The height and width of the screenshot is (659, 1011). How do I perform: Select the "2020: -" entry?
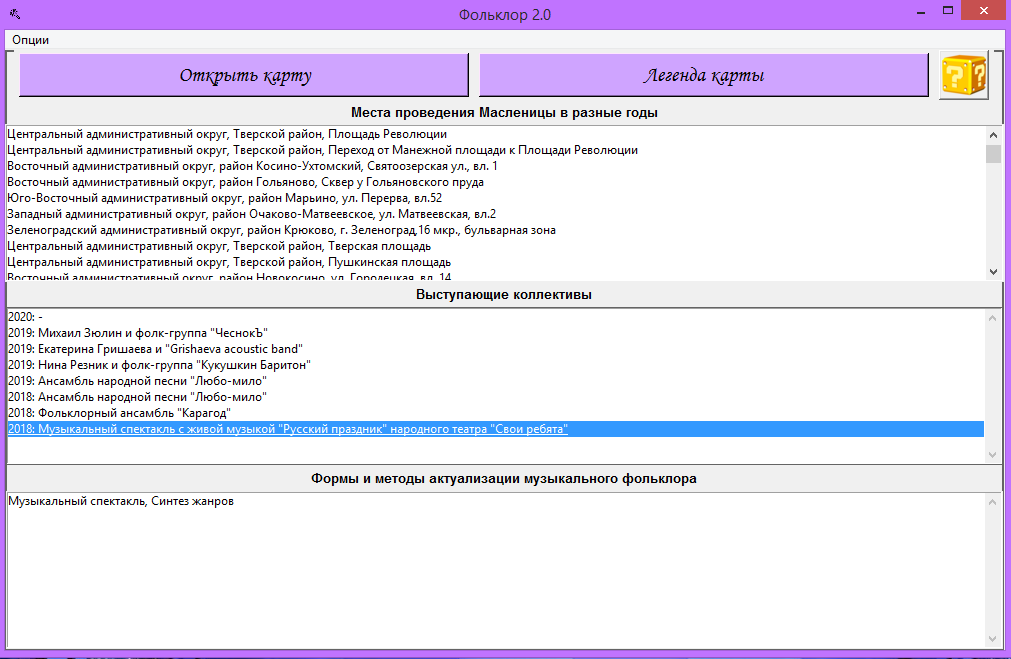tap(495, 317)
